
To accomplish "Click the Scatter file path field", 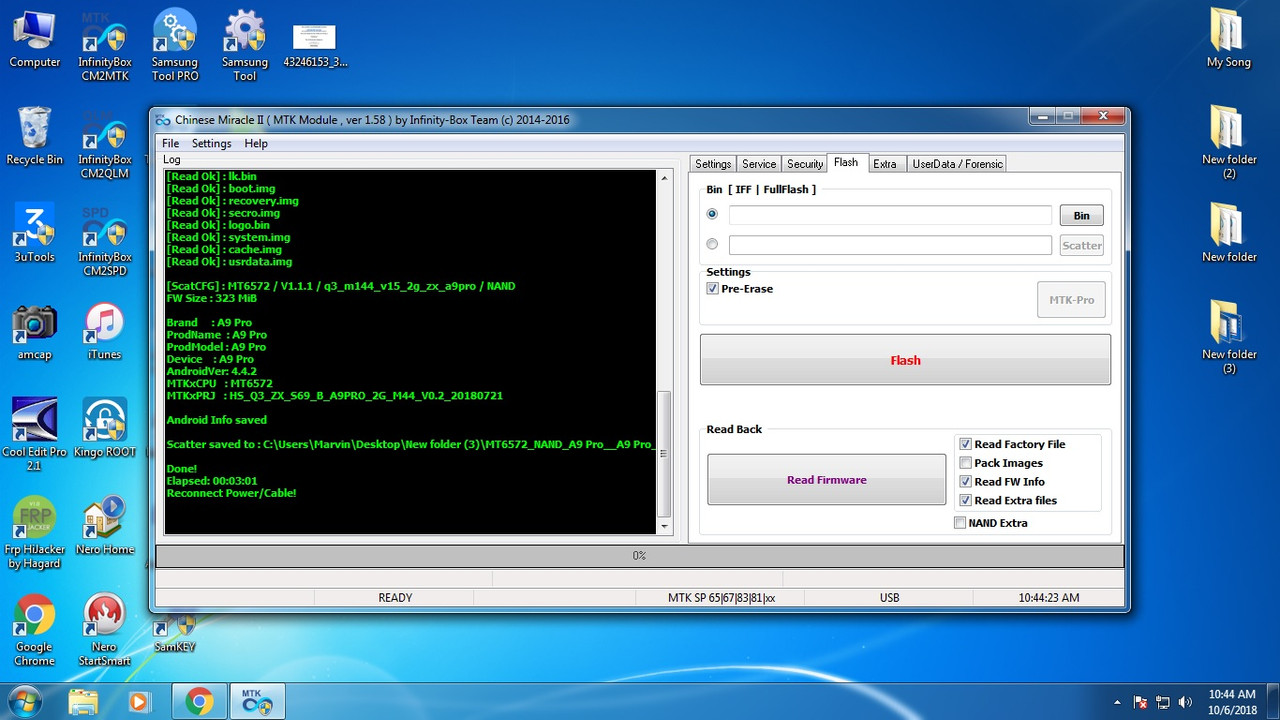I will (890, 245).
